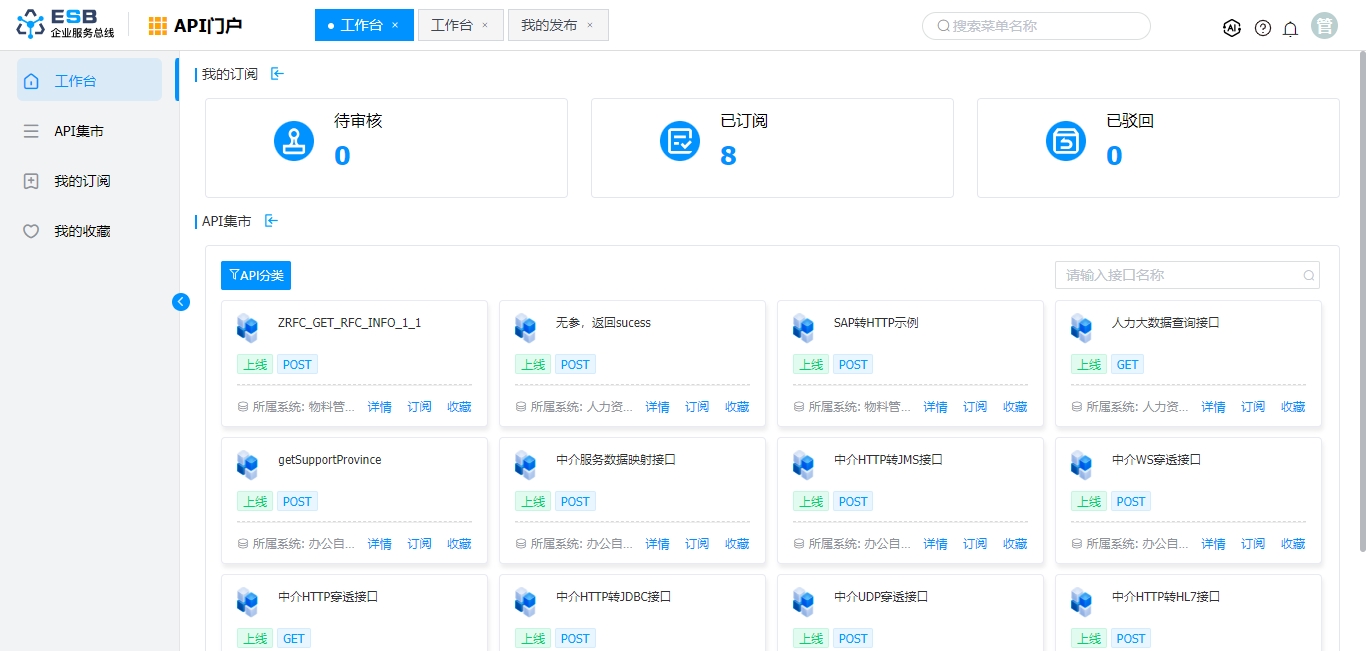Click the 待审核 stamp icon
Viewport: 1366px width, 651px height.
[x=294, y=140]
